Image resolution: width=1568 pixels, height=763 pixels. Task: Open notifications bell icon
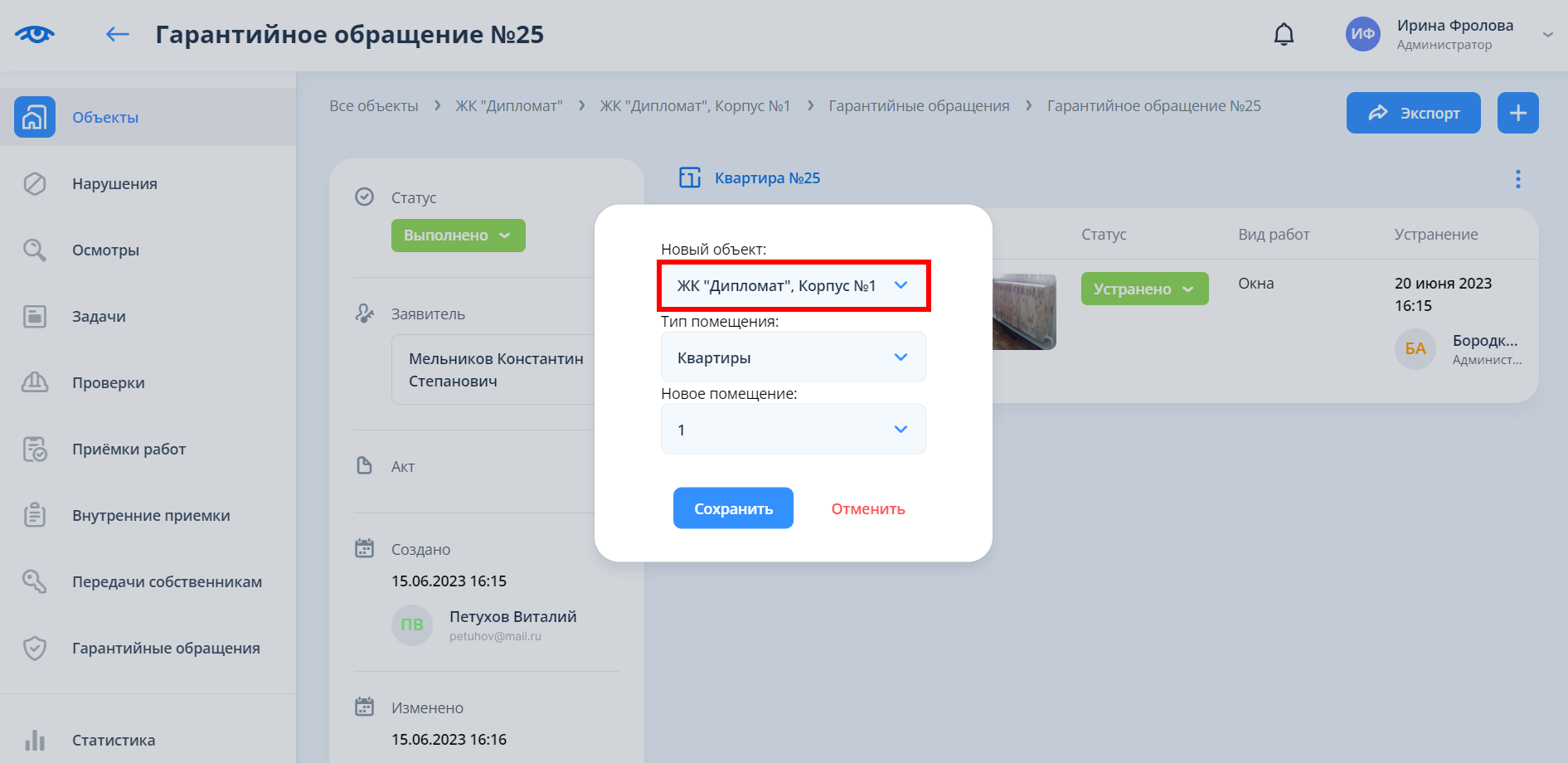pos(1284,34)
